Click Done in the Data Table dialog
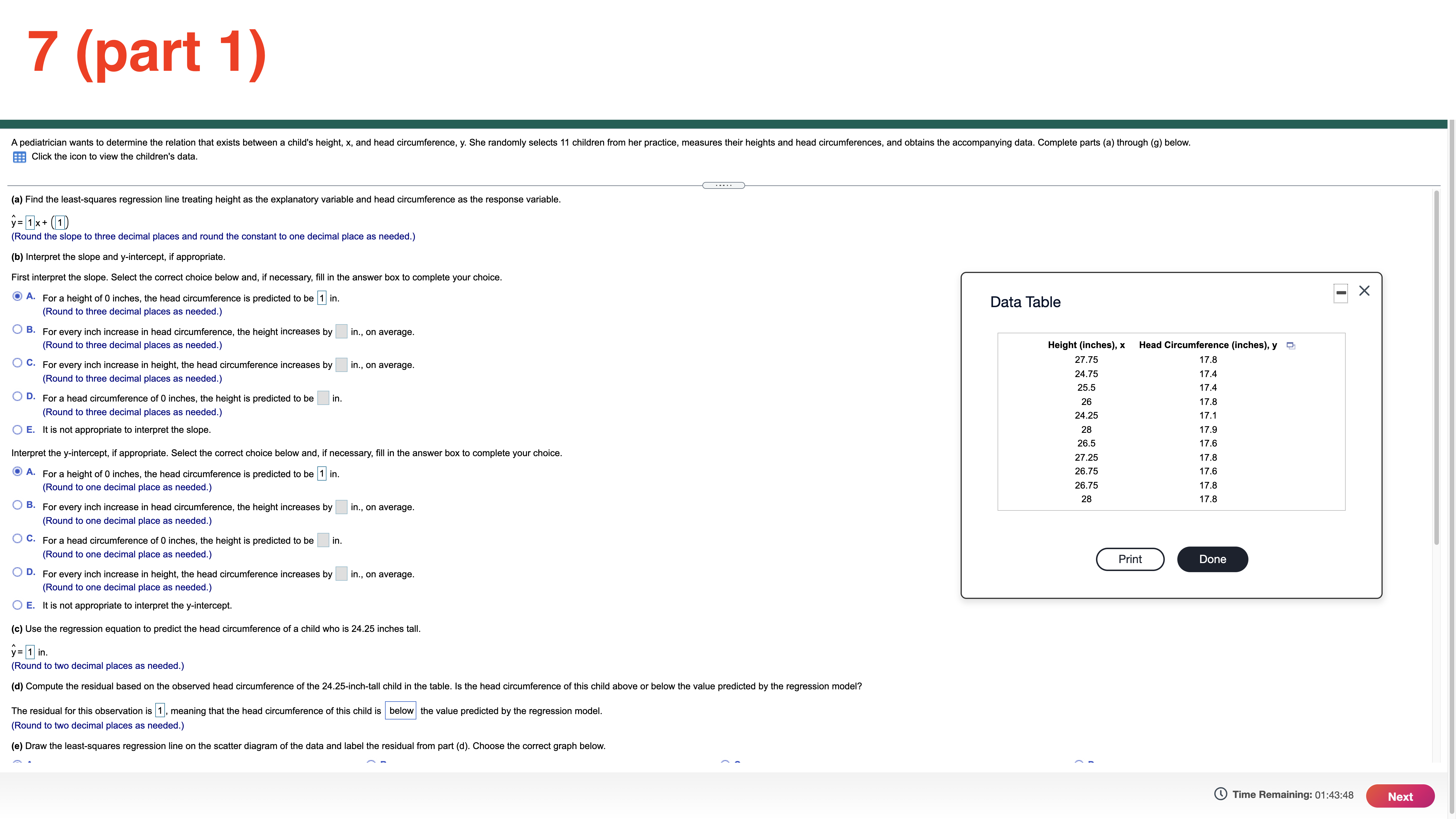The height and width of the screenshot is (819, 1456). [x=1212, y=559]
